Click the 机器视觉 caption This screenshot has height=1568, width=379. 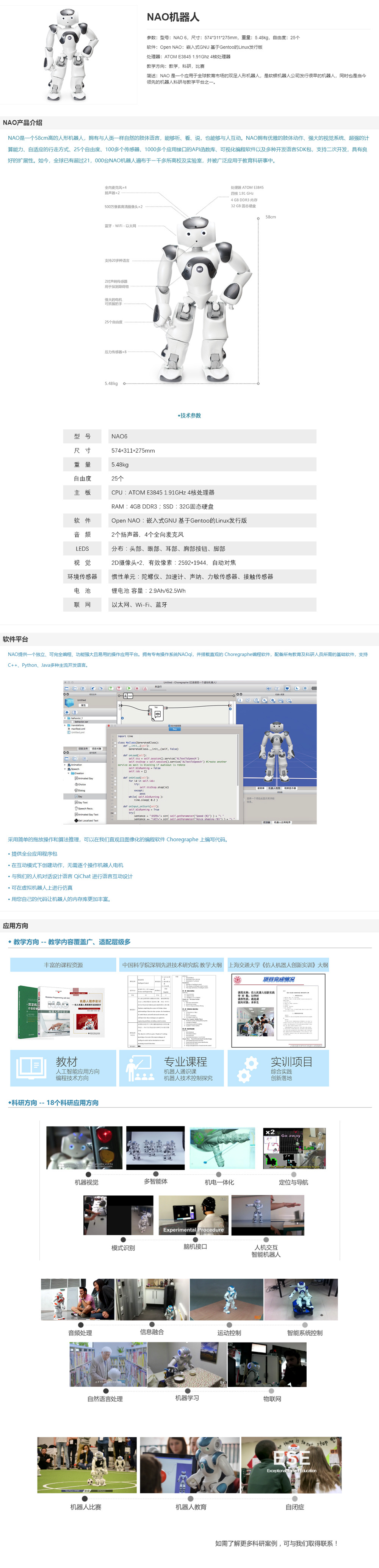coord(86,1182)
